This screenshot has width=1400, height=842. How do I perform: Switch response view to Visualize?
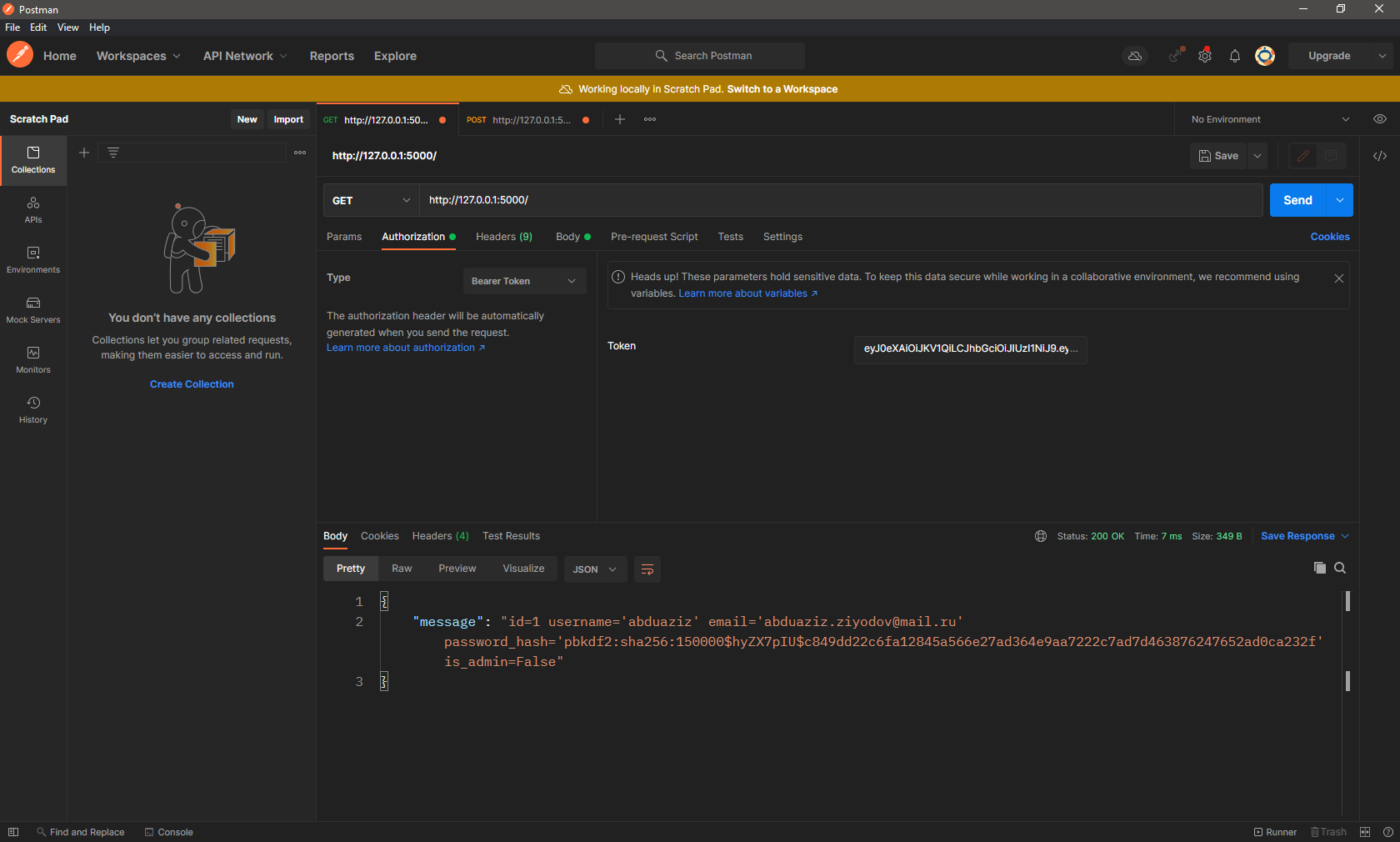click(523, 569)
